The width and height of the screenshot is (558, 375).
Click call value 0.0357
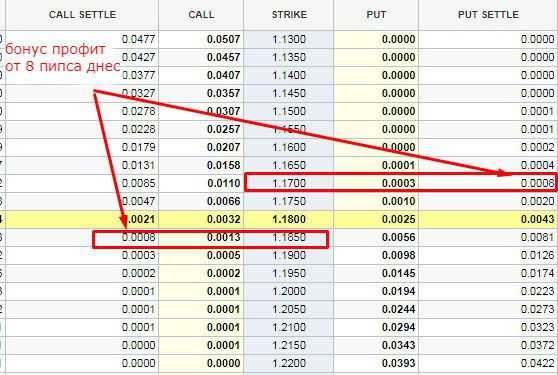(x=223, y=93)
